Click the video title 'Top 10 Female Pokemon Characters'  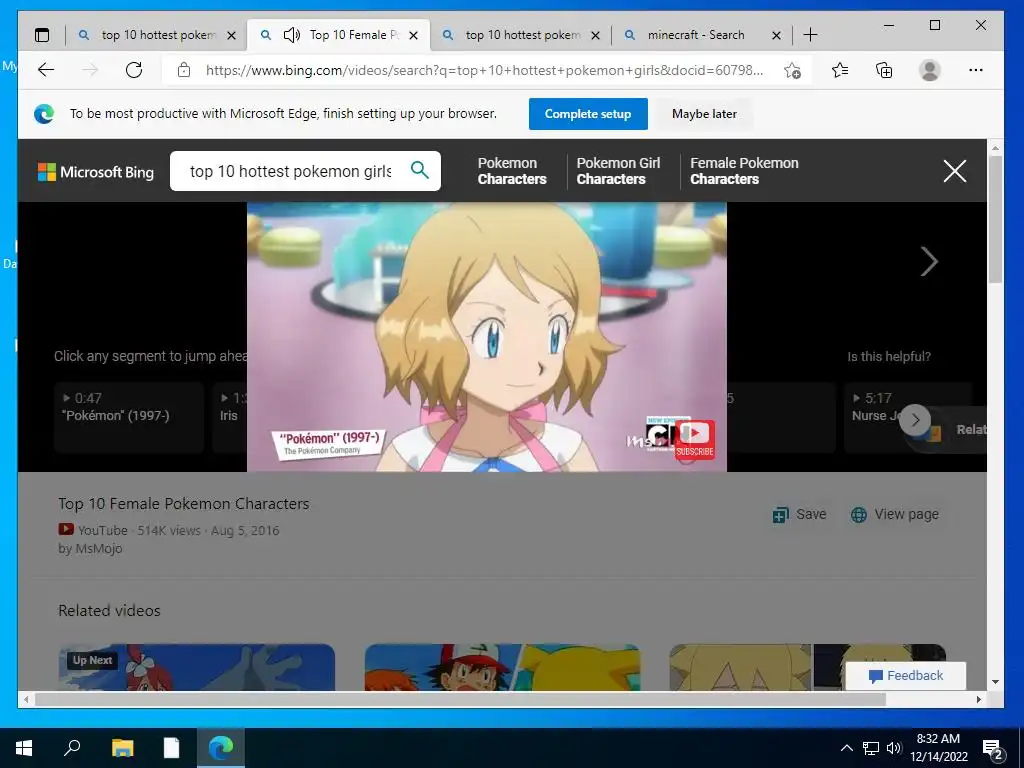pos(184,504)
